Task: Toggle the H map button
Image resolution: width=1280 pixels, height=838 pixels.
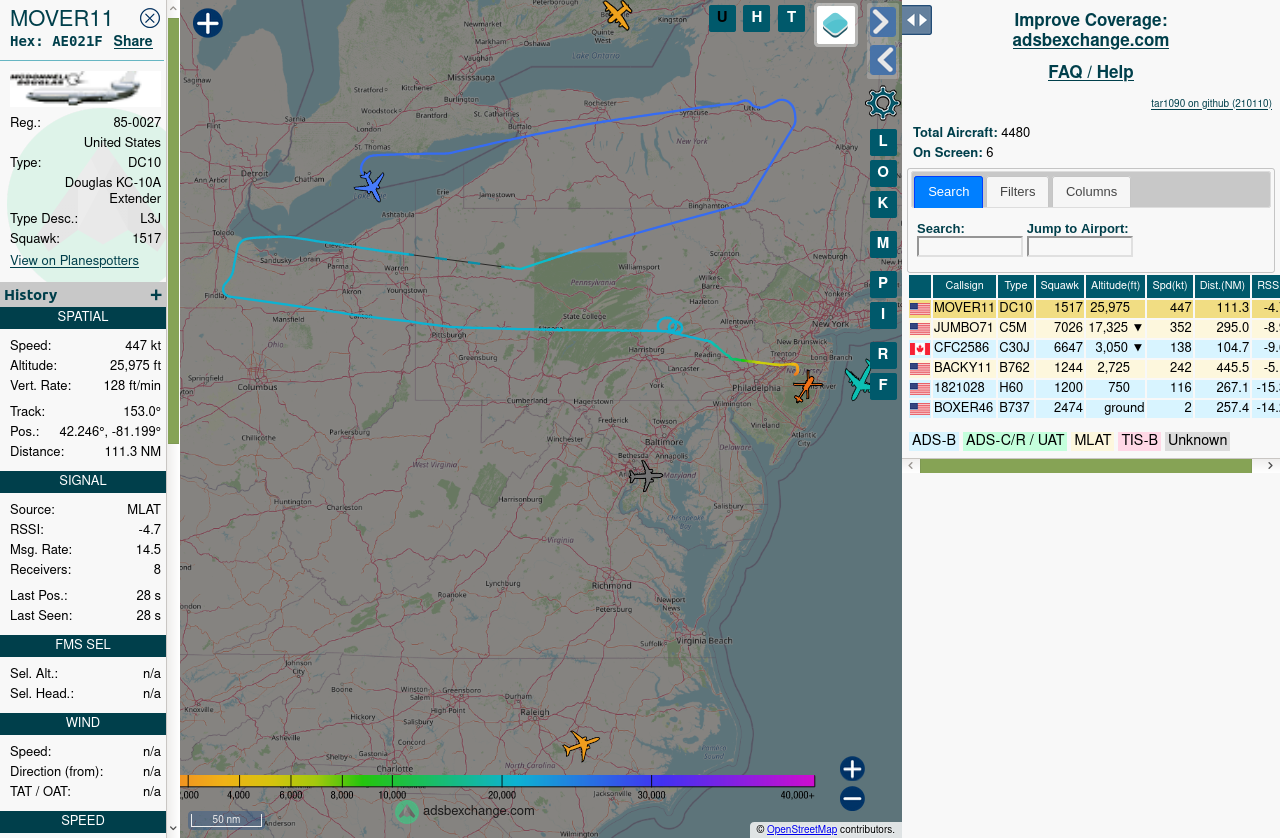Action: [x=757, y=18]
